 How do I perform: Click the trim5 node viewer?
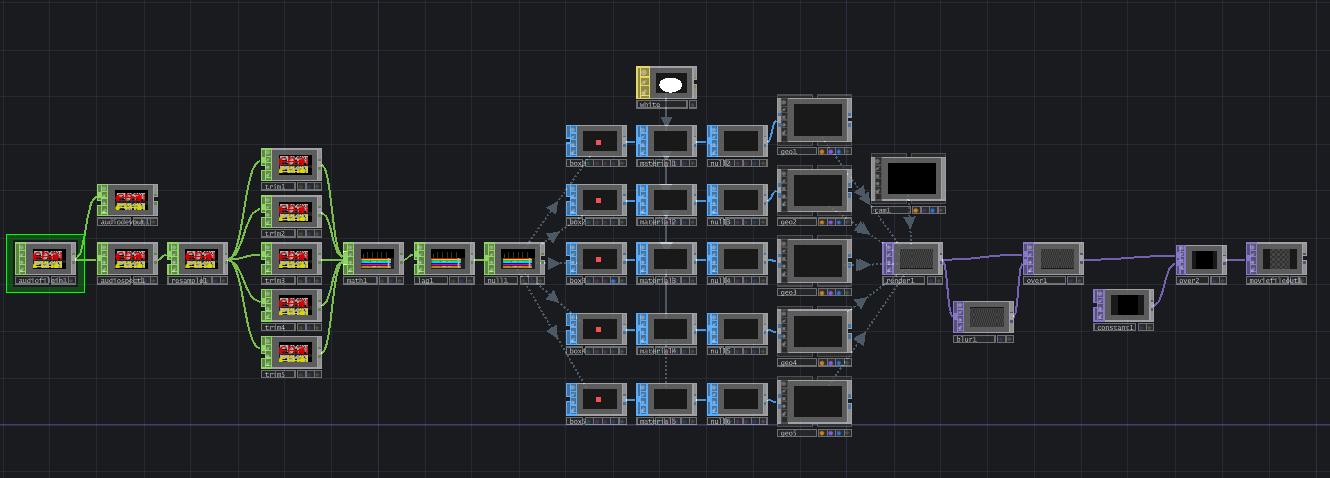(x=294, y=353)
